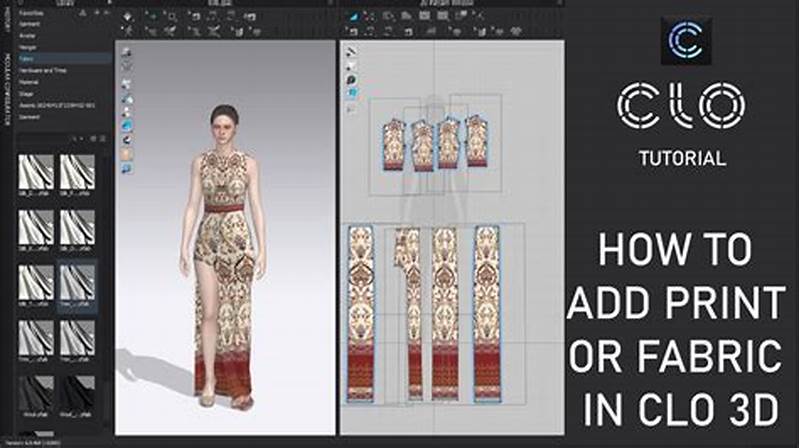Click the faded bottom icon in 2D viewport sidebar
The image size is (800, 448).
click(x=352, y=108)
